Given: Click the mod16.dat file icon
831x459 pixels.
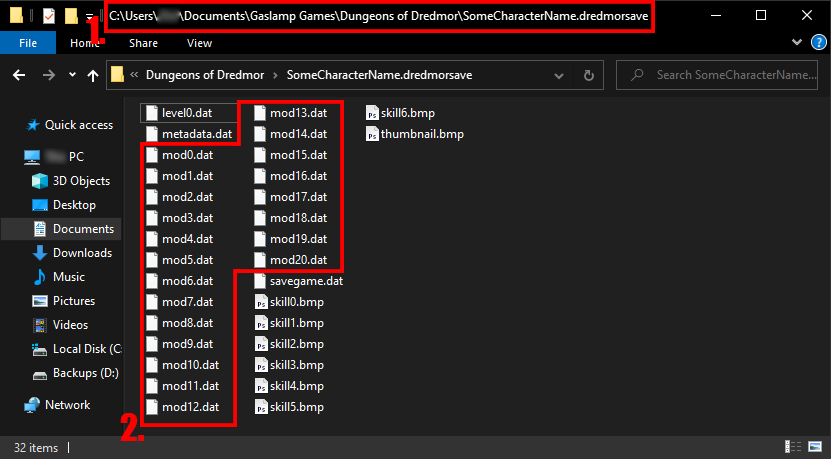Looking at the screenshot, I should point(260,176).
